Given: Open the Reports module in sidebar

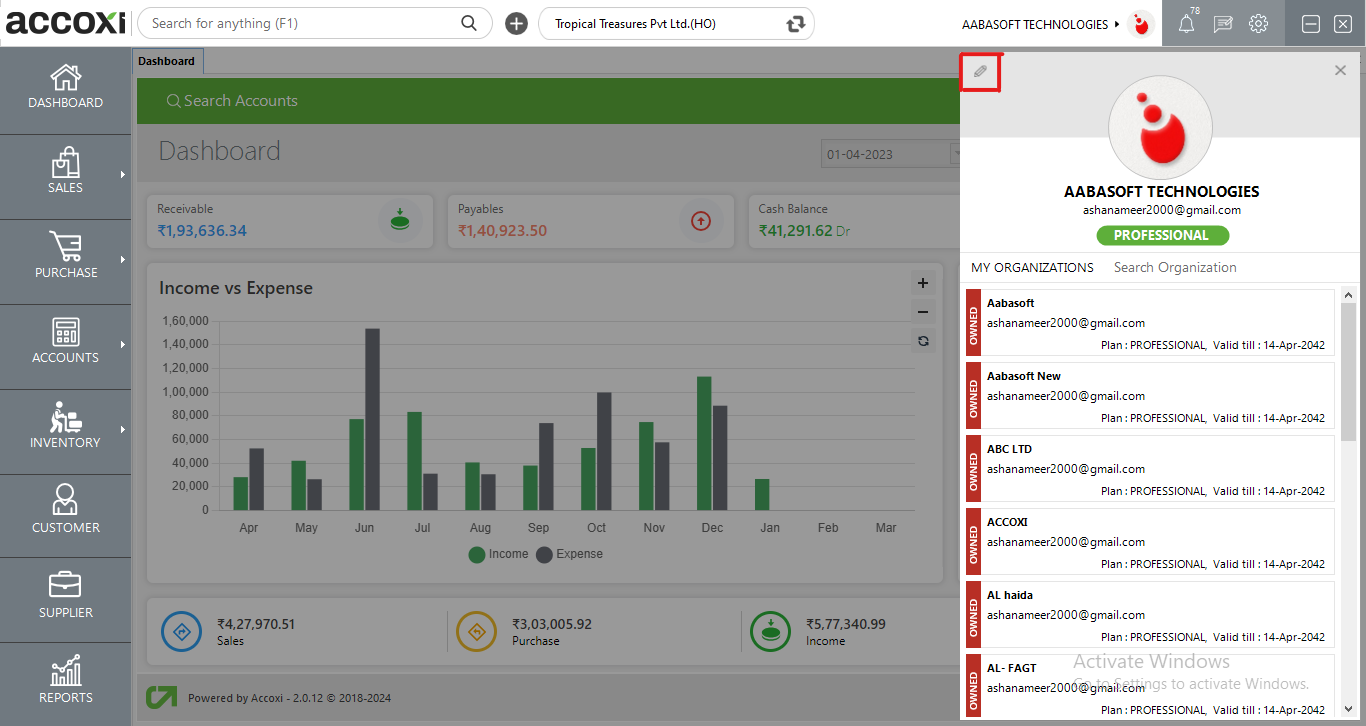Looking at the screenshot, I should click(x=65, y=684).
